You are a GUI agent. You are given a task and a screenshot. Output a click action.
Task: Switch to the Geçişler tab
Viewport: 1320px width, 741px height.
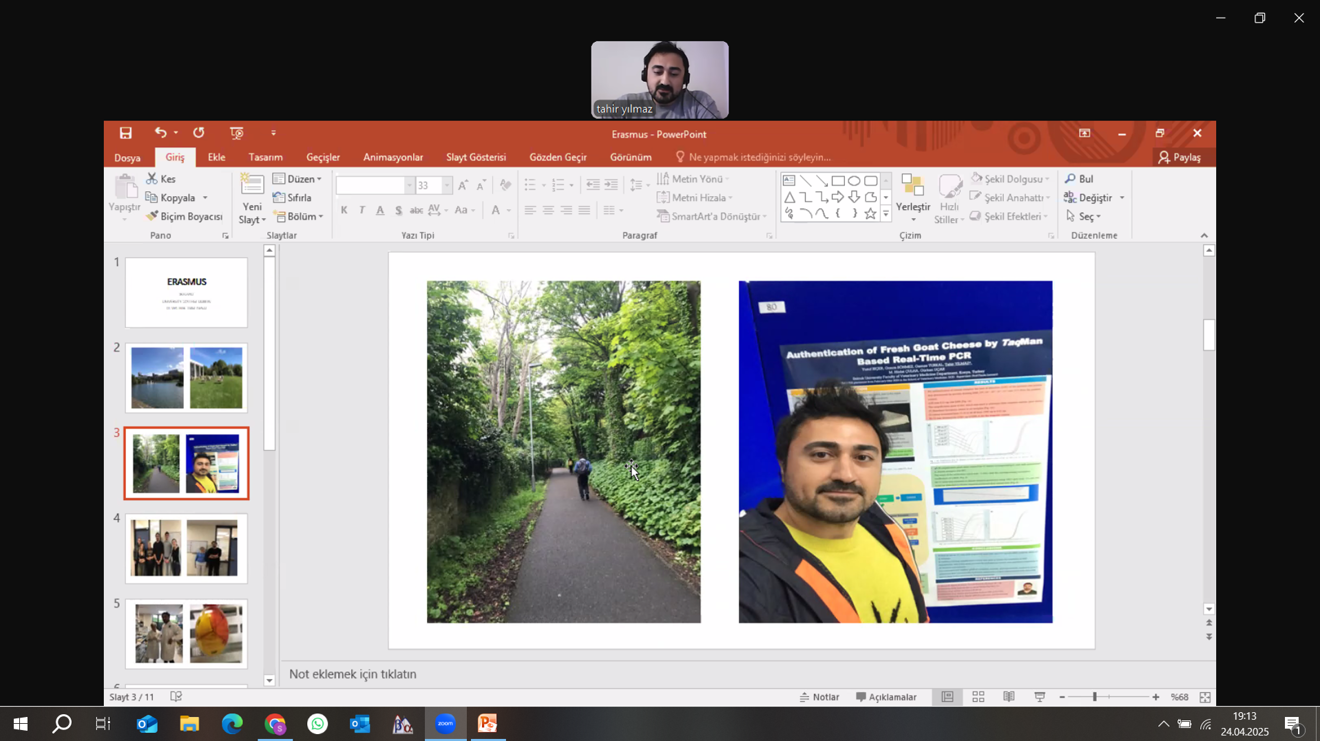click(323, 157)
